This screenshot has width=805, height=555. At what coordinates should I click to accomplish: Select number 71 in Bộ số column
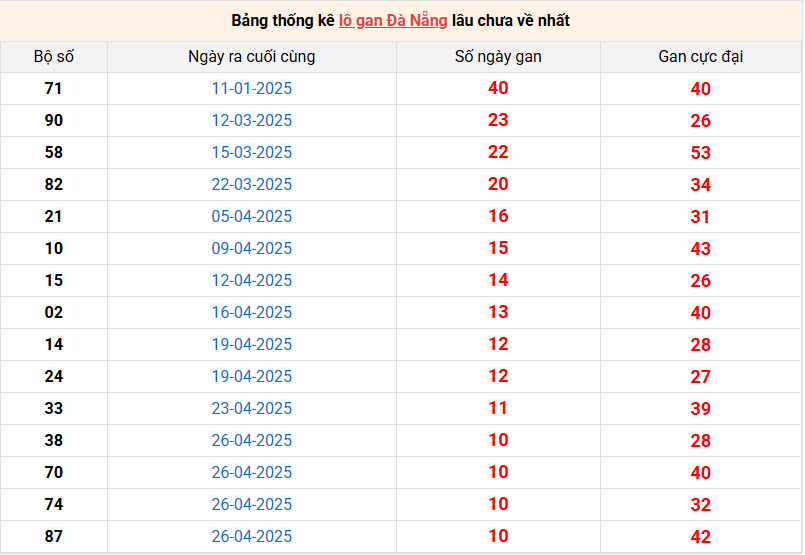click(x=54, y=88)
